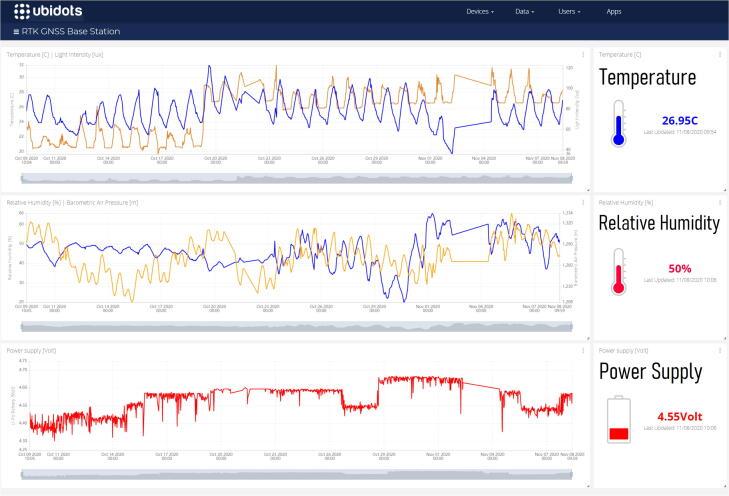Image resolution: width=729 pixels, height=496 pixels.
Task: Open options menu of Power supply chart
Action: pyautogui.click(x=582, y=351)
